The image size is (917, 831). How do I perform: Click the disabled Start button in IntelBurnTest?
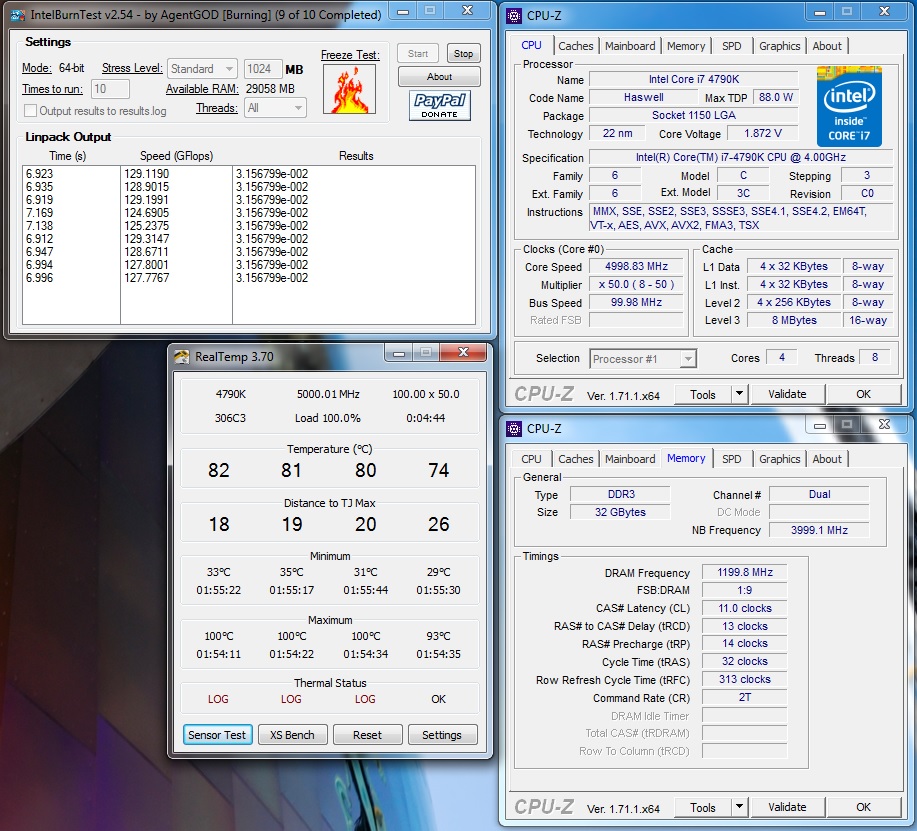point(418,54)
